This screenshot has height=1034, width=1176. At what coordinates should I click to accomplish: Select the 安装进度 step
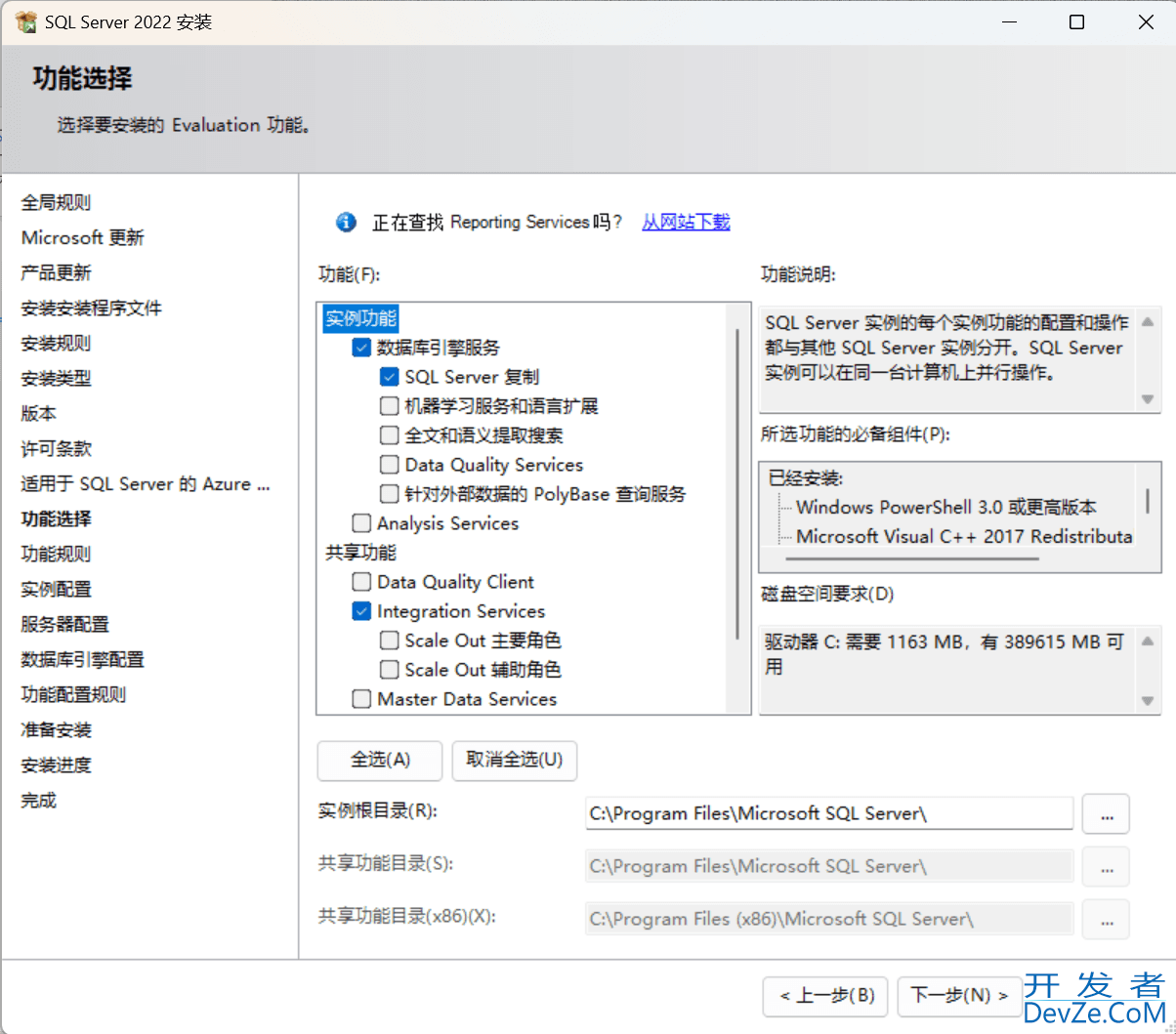(56, 765)
